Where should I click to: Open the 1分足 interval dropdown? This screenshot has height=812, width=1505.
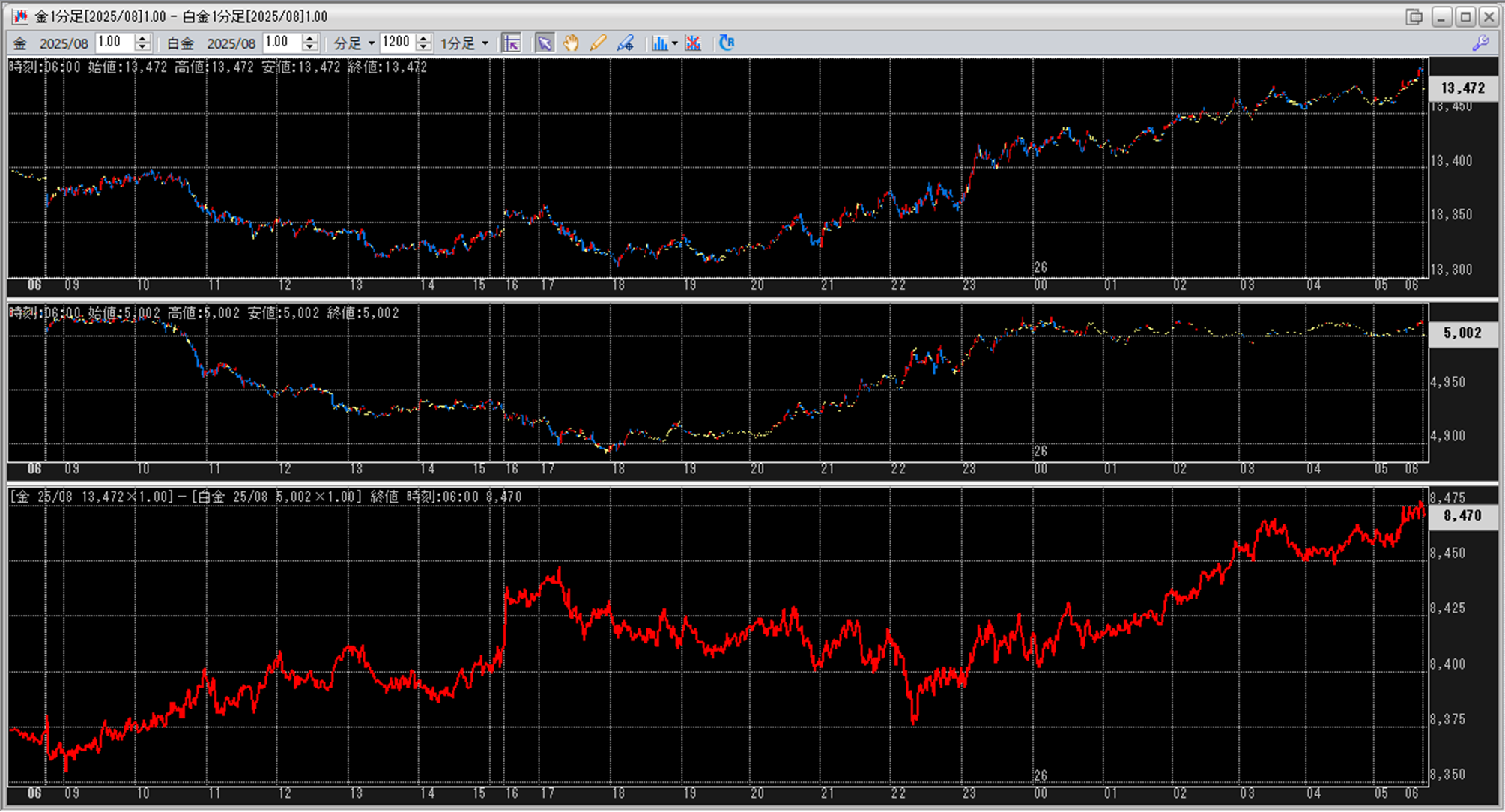[485, 43]
